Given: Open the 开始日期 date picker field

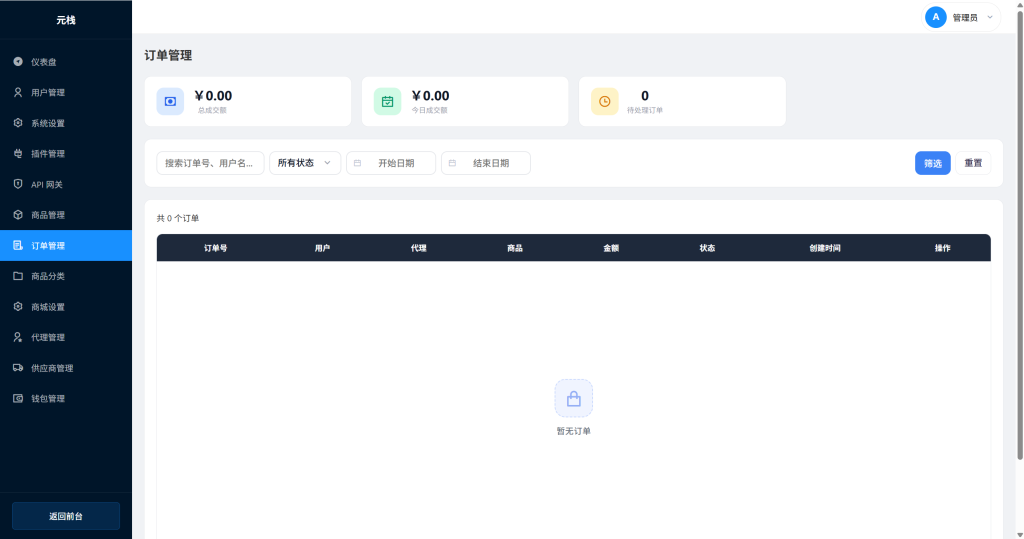Looking at the screenshot, I should (391, 163).
